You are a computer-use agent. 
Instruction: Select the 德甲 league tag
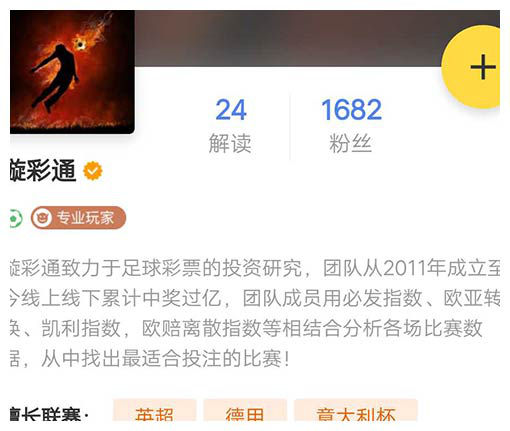[x=245, y=411]
